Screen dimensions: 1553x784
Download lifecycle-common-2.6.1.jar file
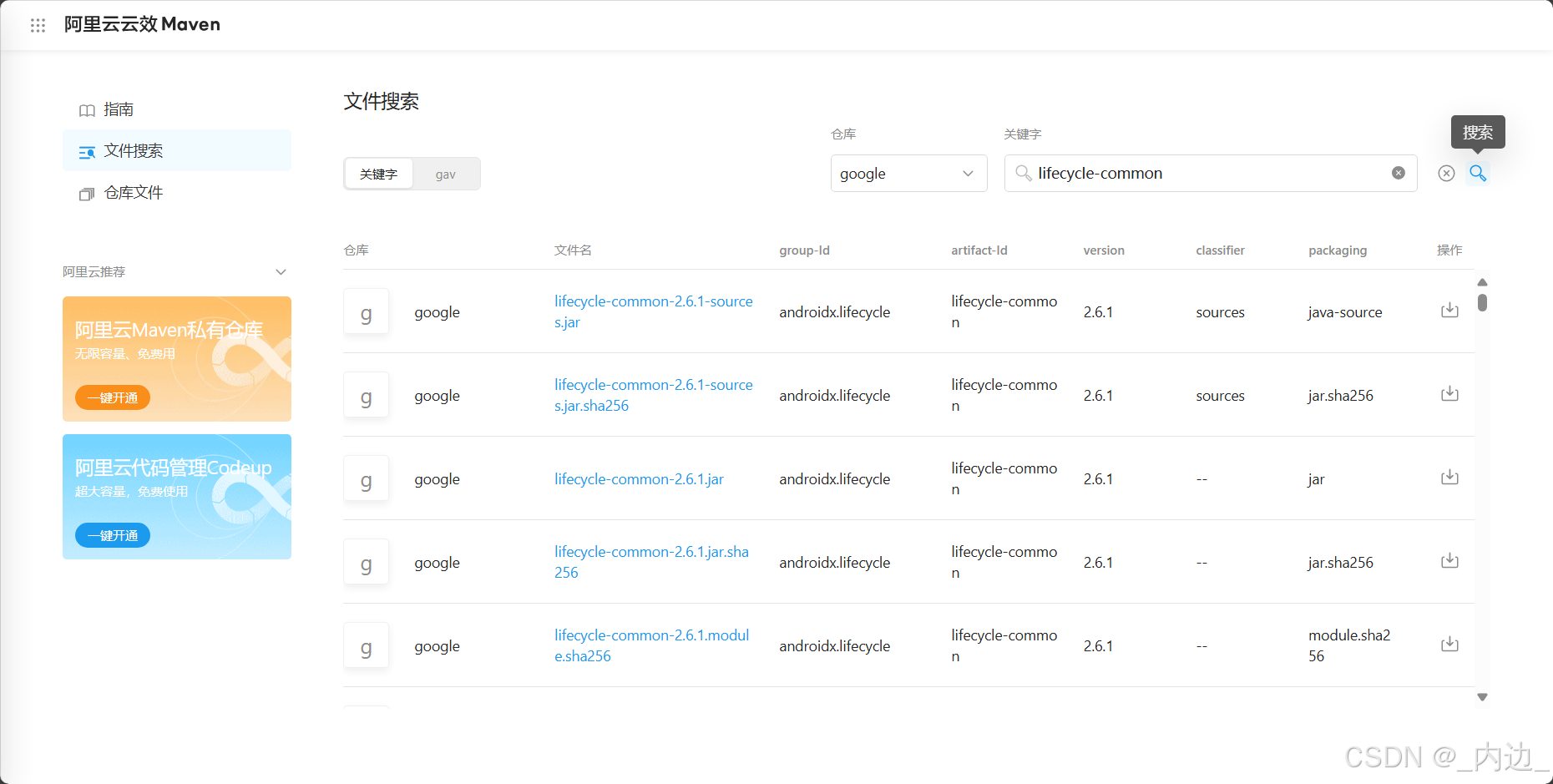click(1449, 477)
